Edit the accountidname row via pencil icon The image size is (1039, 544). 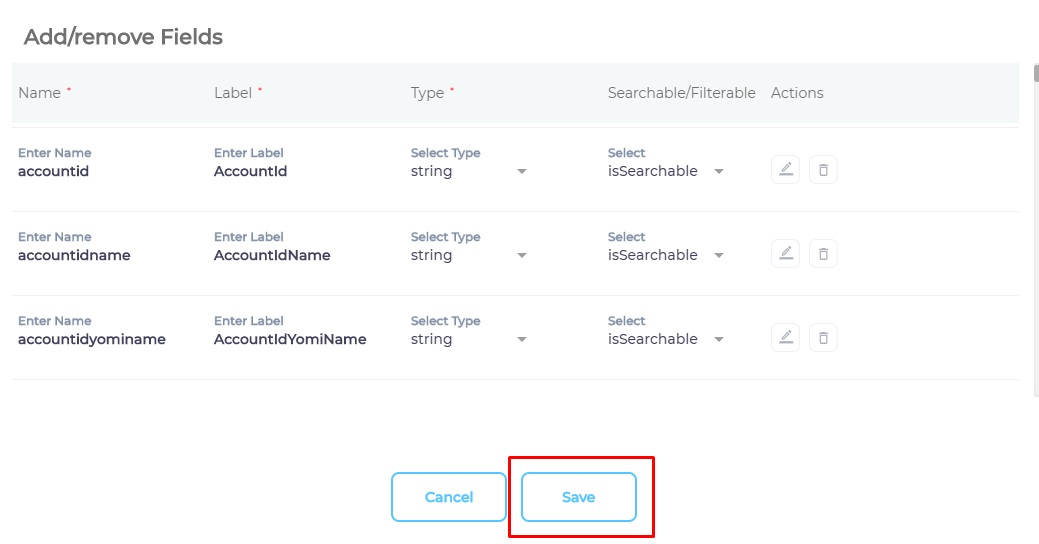[786, 254]
